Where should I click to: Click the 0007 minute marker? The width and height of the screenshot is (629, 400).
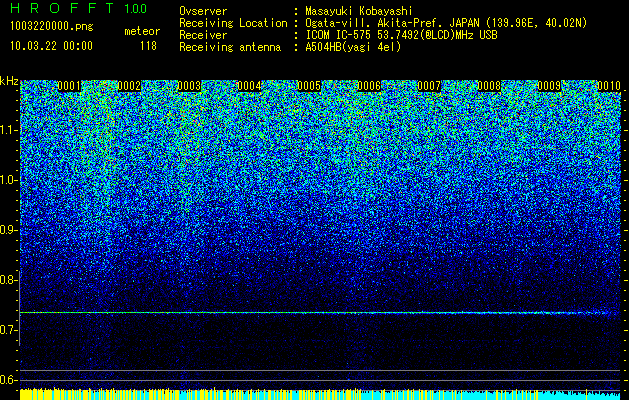click(429, 86)
